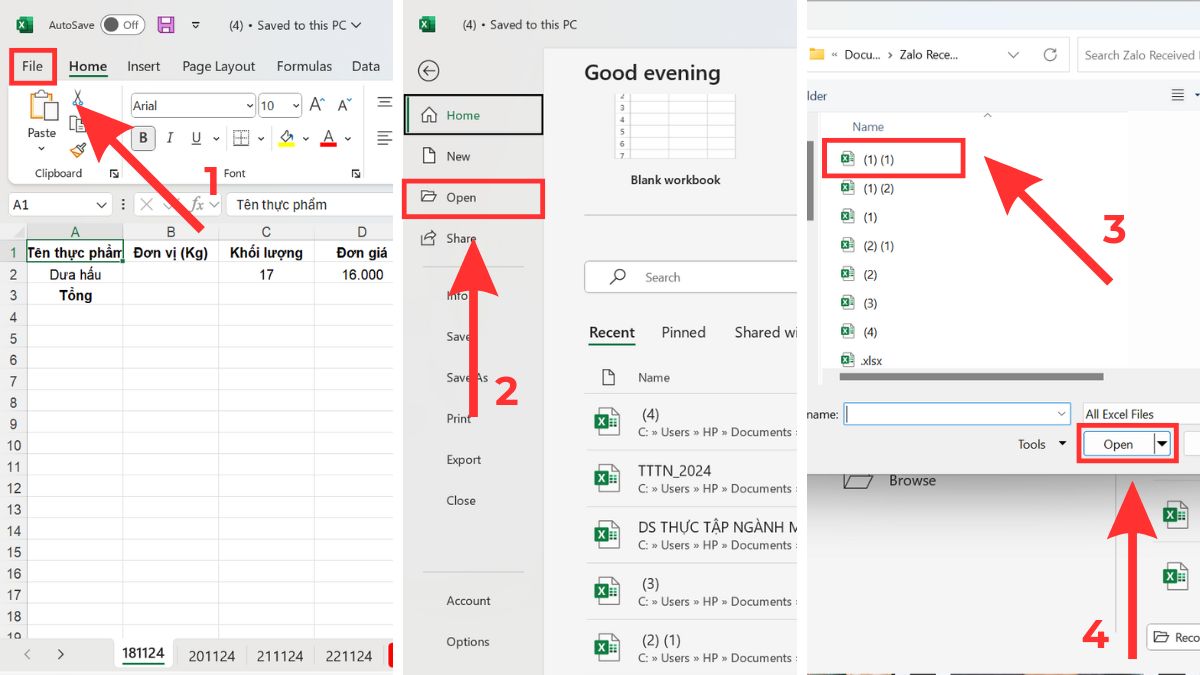Apply the red Font Color

328,138
